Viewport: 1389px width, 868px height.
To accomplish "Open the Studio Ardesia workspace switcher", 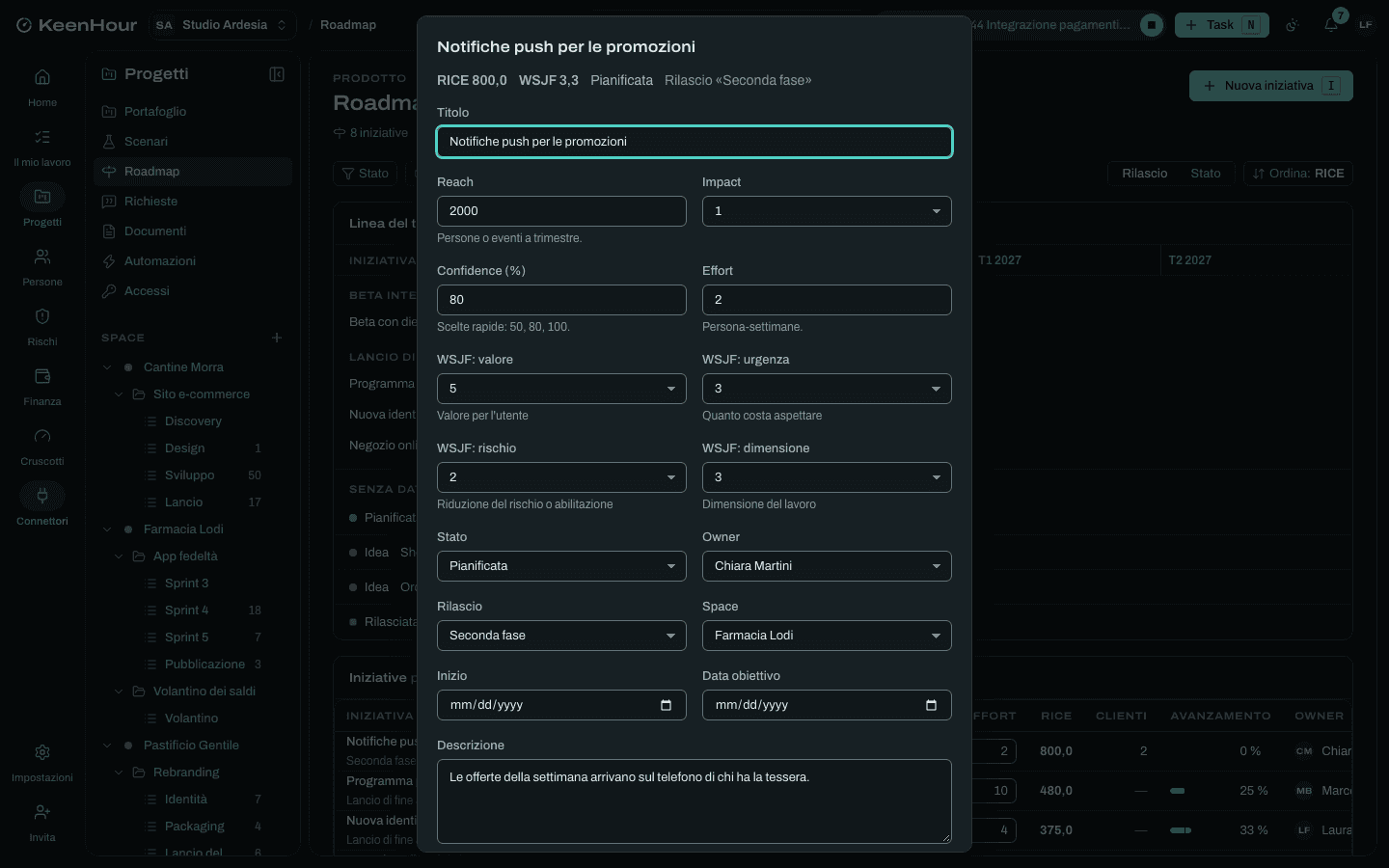I will [x=222, y=25].
